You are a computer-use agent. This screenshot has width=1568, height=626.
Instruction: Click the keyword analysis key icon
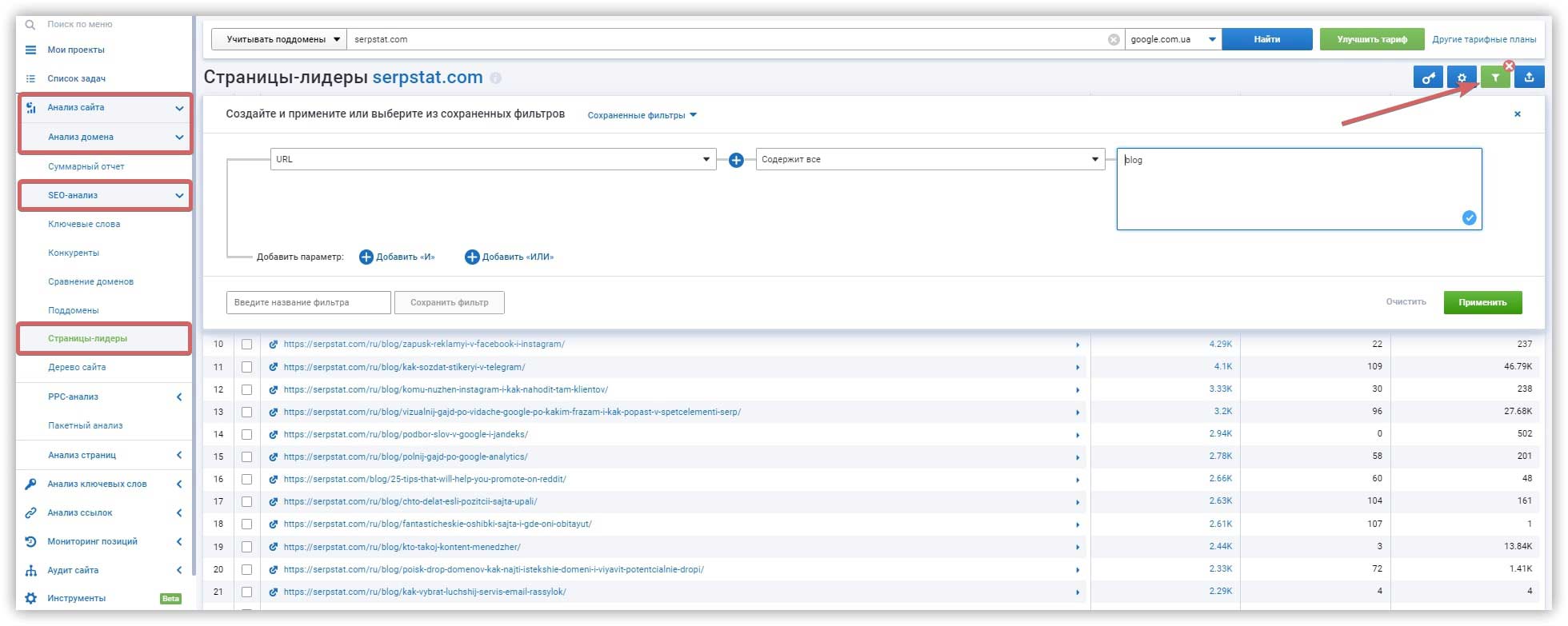point(30,484)
